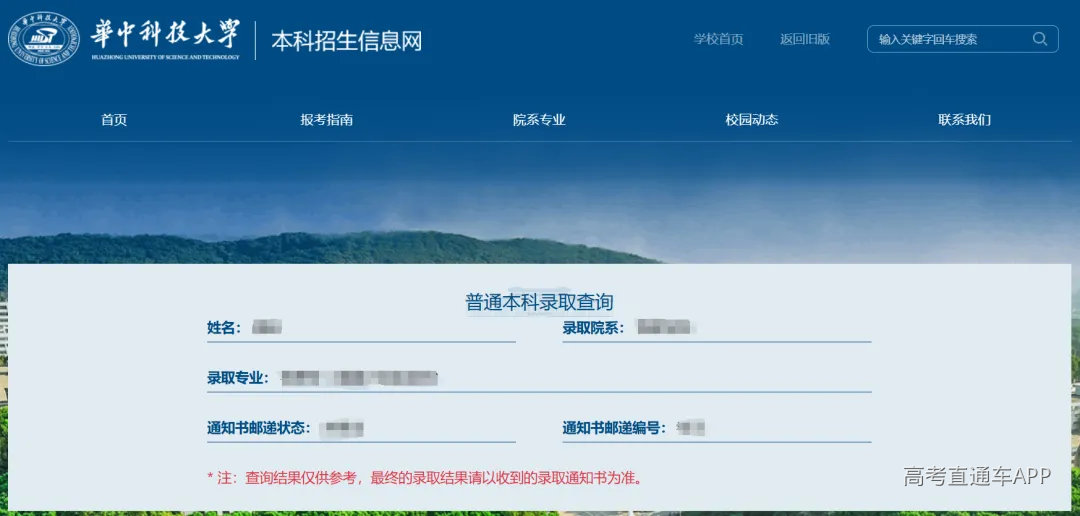Click the blurred value beside 录取院系

[664, 327]
